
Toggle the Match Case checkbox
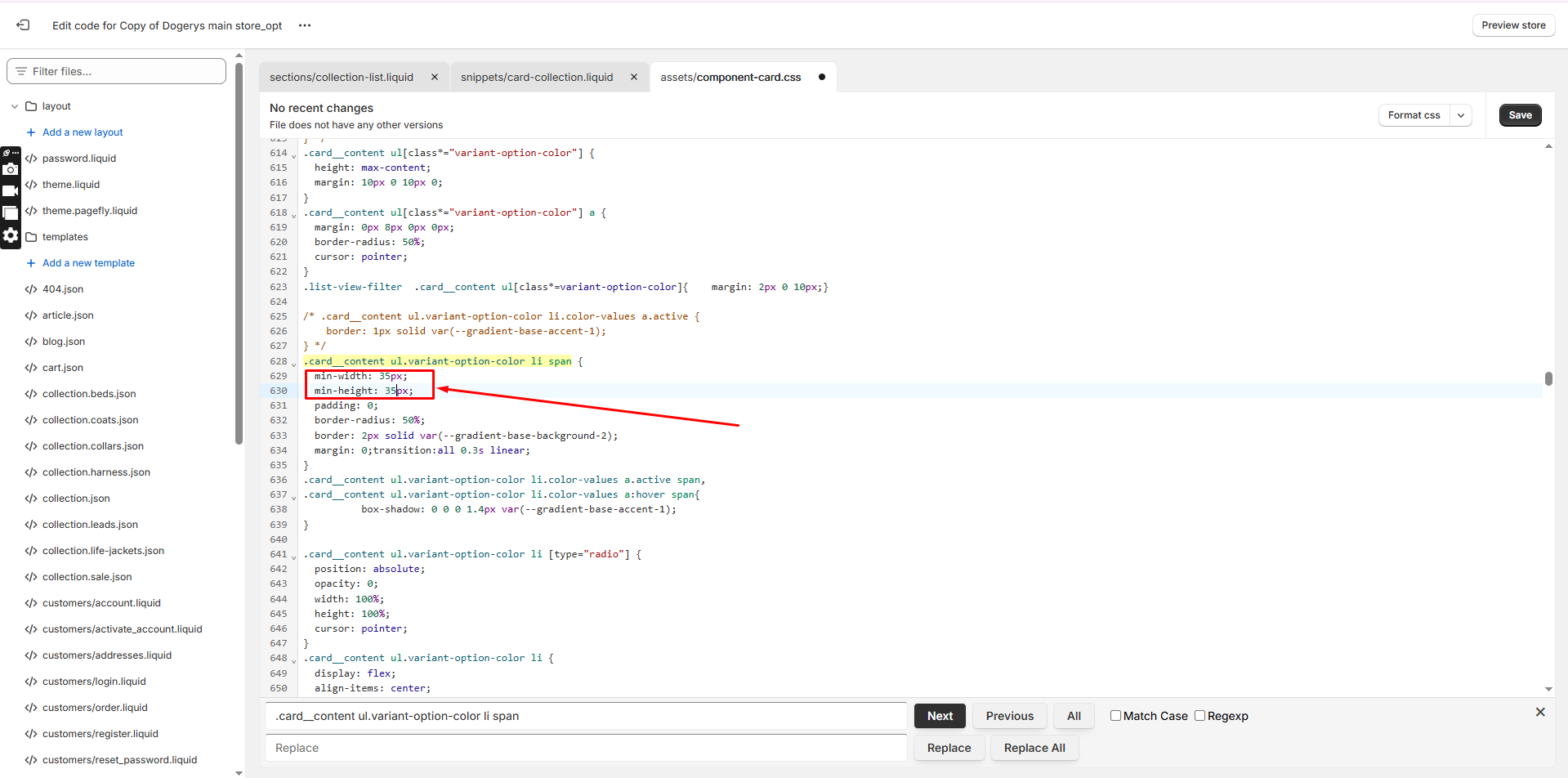pos(1115,716)
